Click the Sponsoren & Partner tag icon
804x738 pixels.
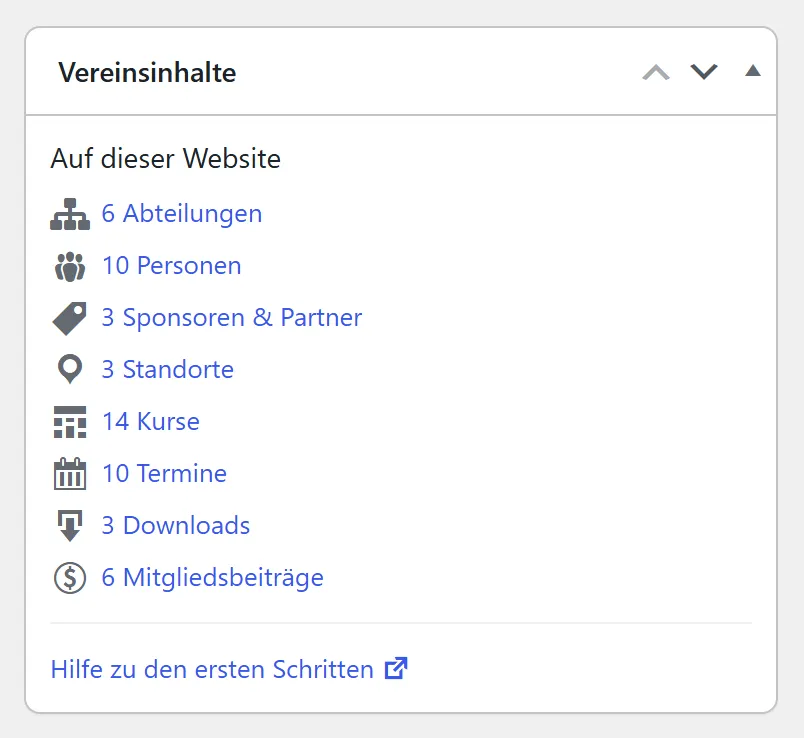pyautogui.click(x=70, y=318)
